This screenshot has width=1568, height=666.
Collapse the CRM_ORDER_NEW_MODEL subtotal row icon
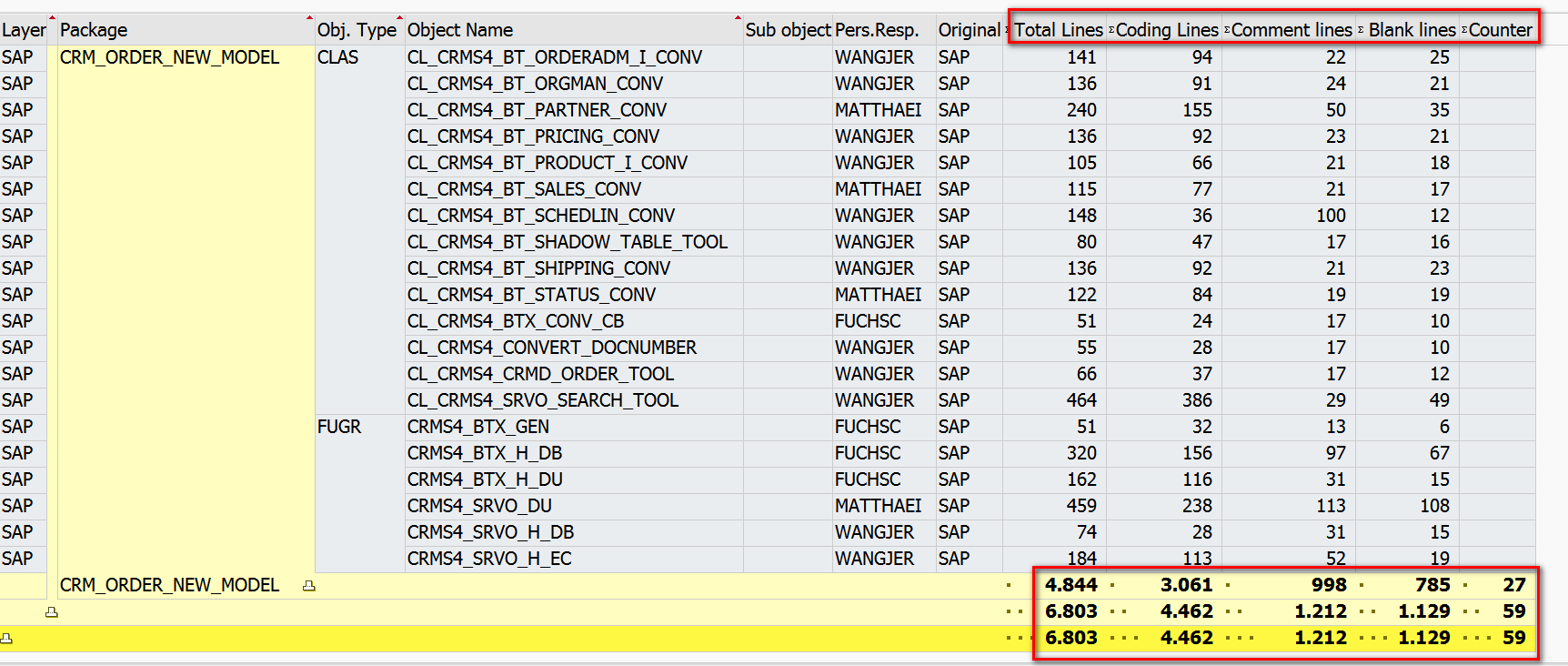(309, 586)
